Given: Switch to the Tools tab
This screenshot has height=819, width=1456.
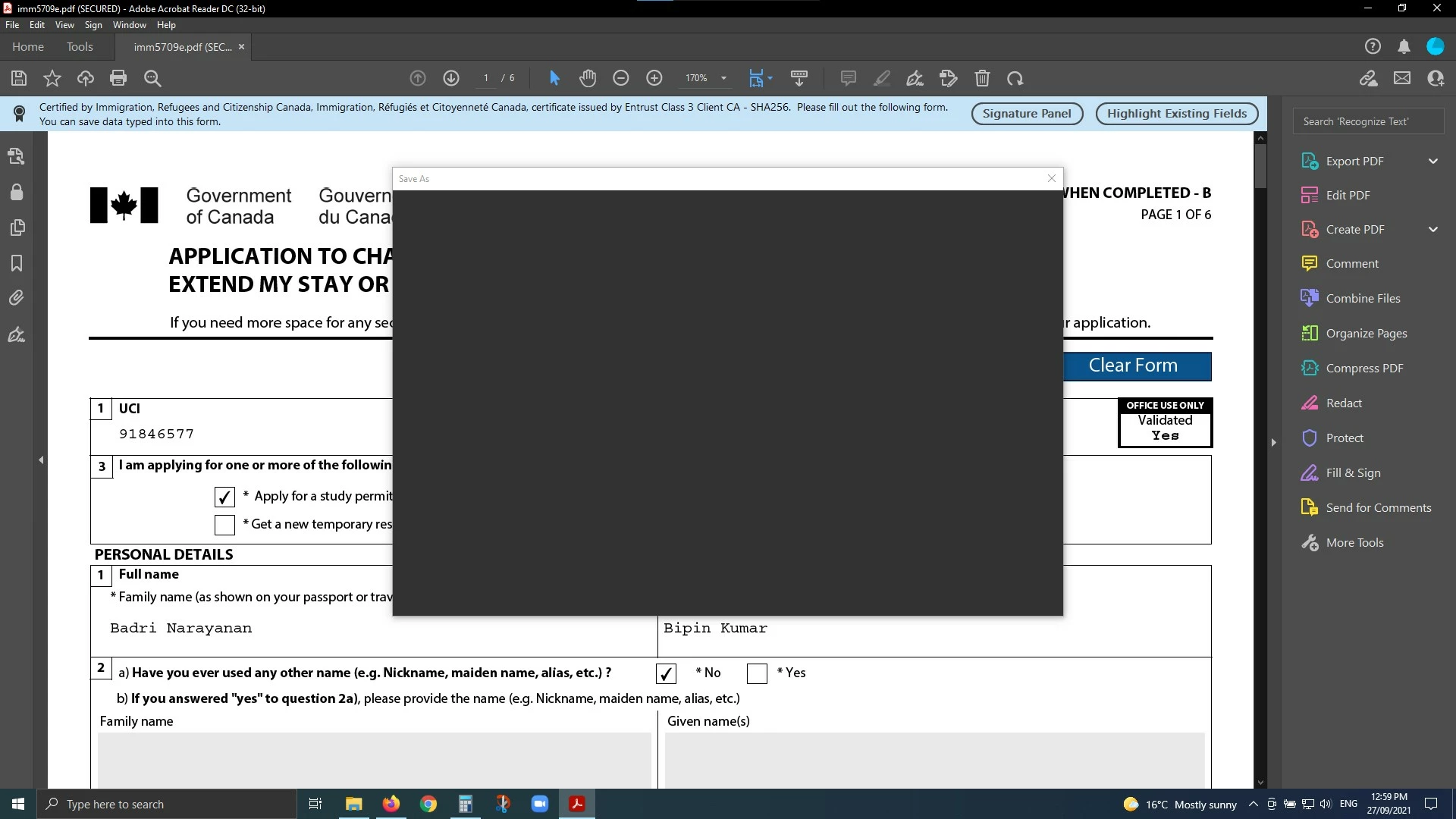Looking at the screenshot, I should (80, 47).
